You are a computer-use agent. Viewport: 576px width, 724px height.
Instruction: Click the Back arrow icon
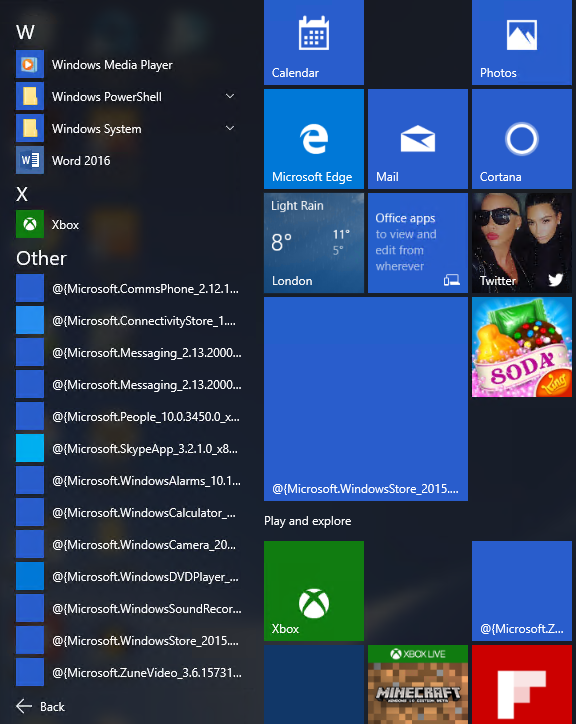[x=24, y=706]
